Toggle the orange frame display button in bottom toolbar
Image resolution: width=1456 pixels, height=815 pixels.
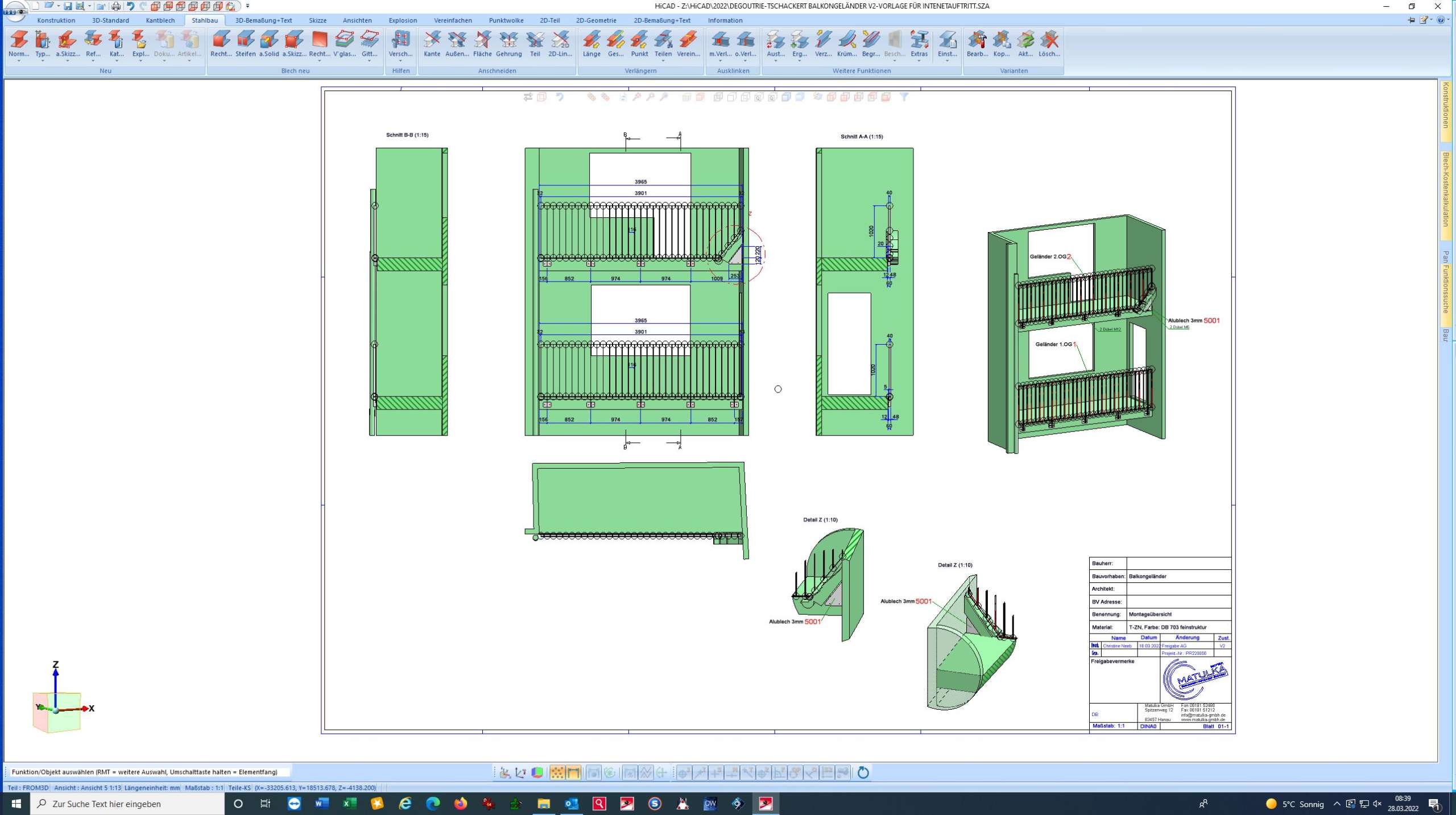click(573, 772)
